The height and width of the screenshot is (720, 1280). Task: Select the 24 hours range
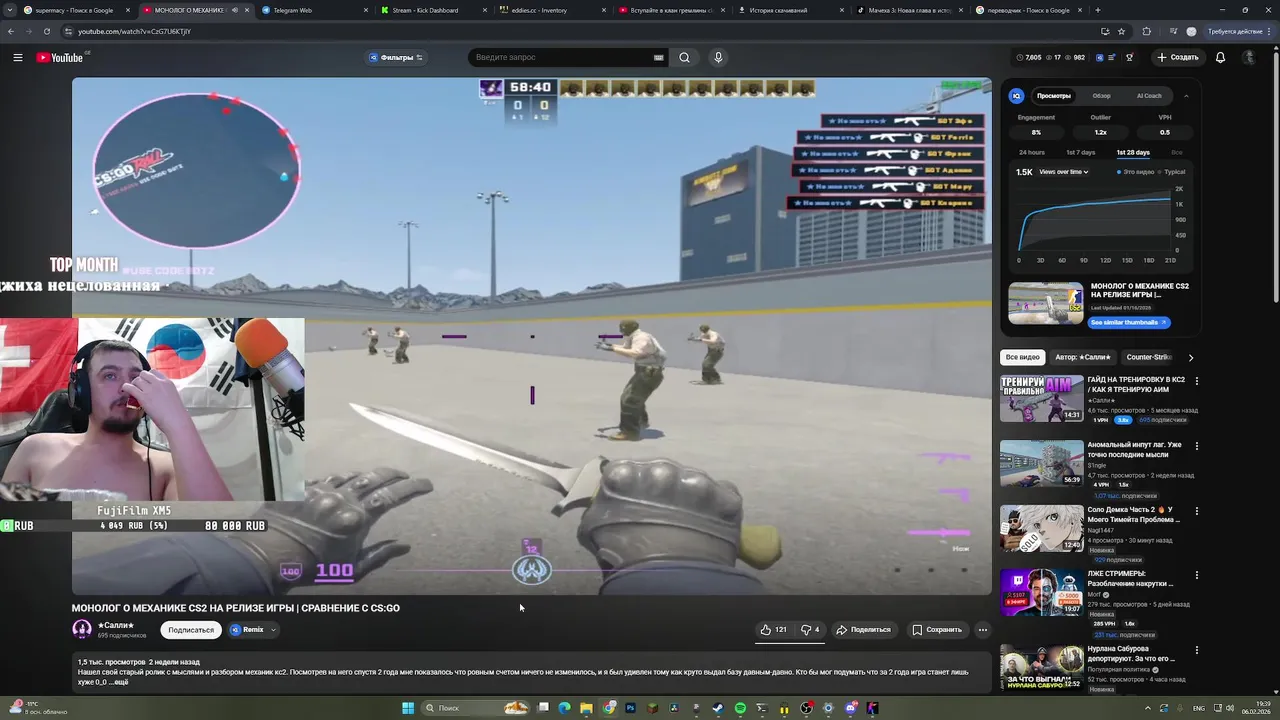1032,152
